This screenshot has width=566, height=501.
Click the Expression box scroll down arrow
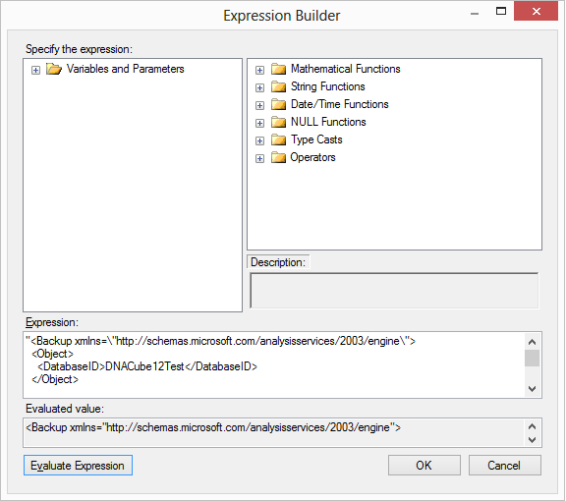[x=532, y=389]
